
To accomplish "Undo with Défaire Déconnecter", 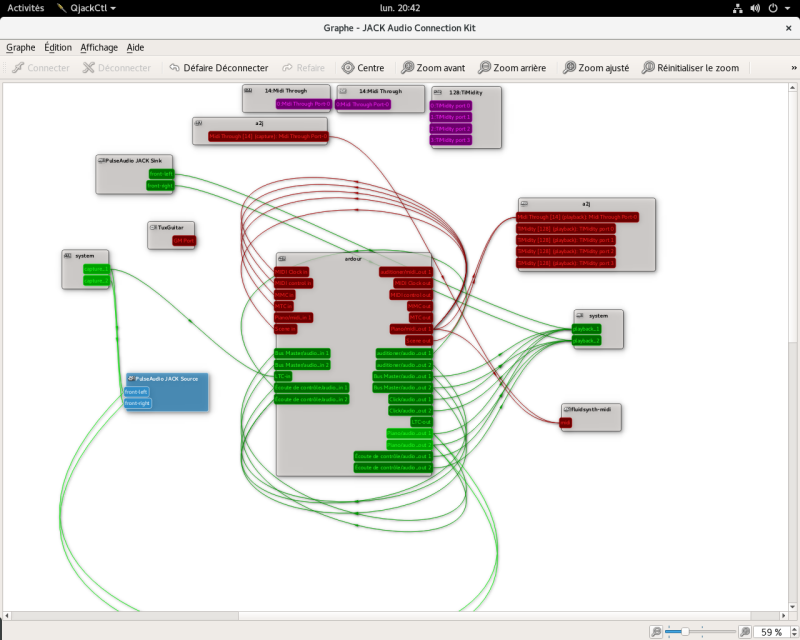I will pyautogui.click(x=218, y=67).
